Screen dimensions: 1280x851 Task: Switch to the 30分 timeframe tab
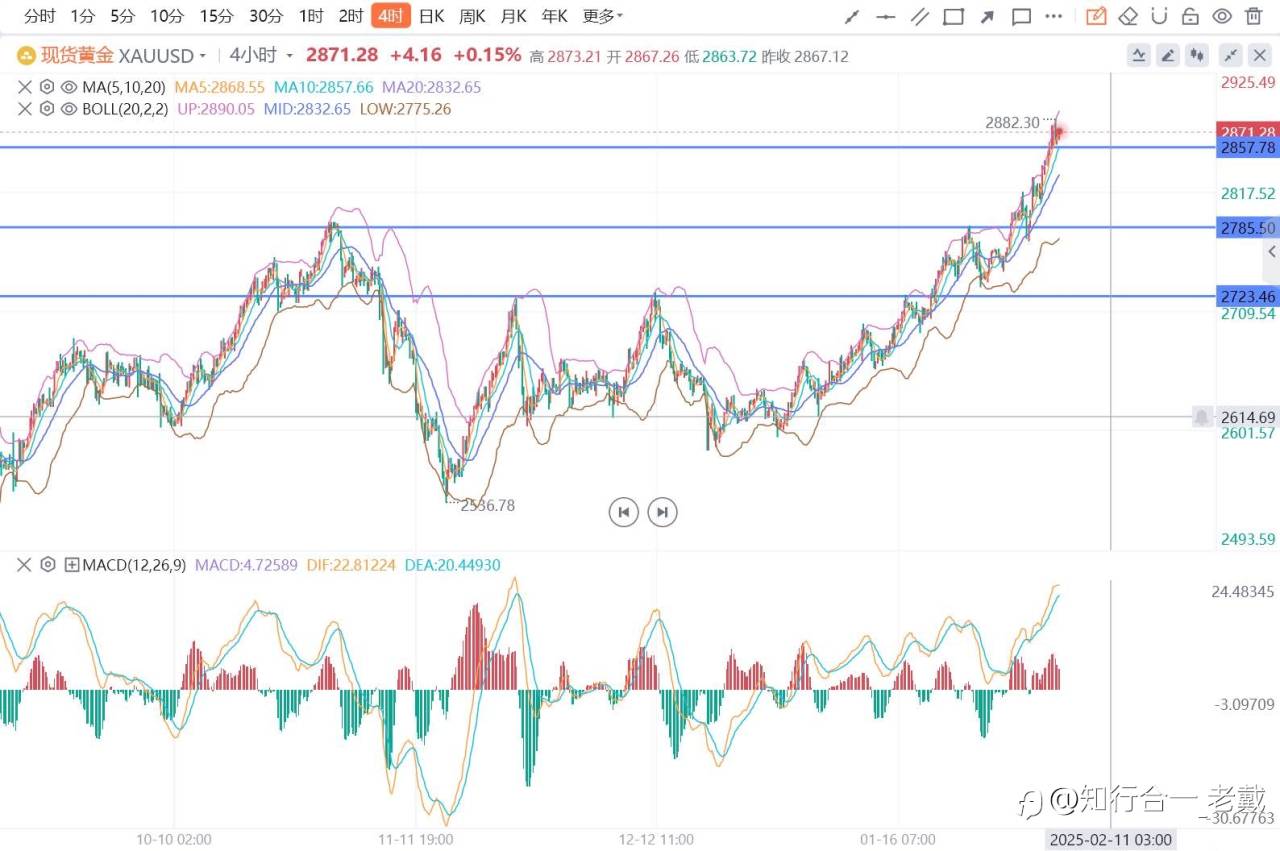click(x=266, y=16)
